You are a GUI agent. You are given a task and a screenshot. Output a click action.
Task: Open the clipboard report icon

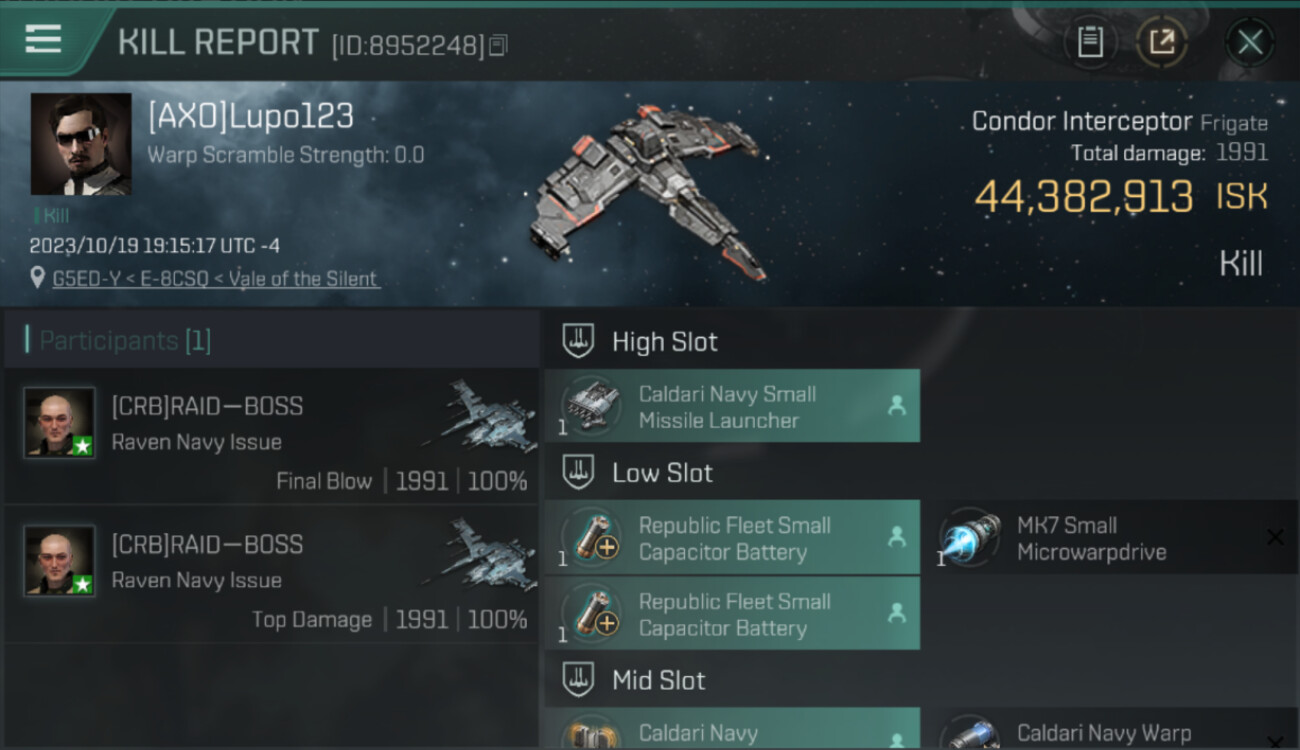[1090, 42]
